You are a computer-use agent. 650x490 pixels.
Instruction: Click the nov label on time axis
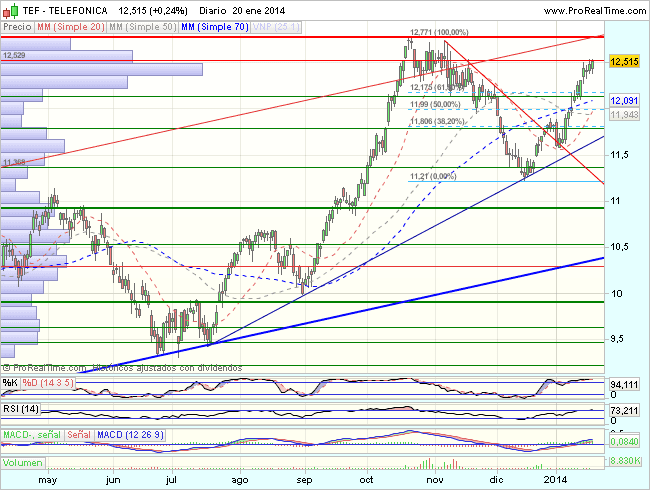click(435, 480)
